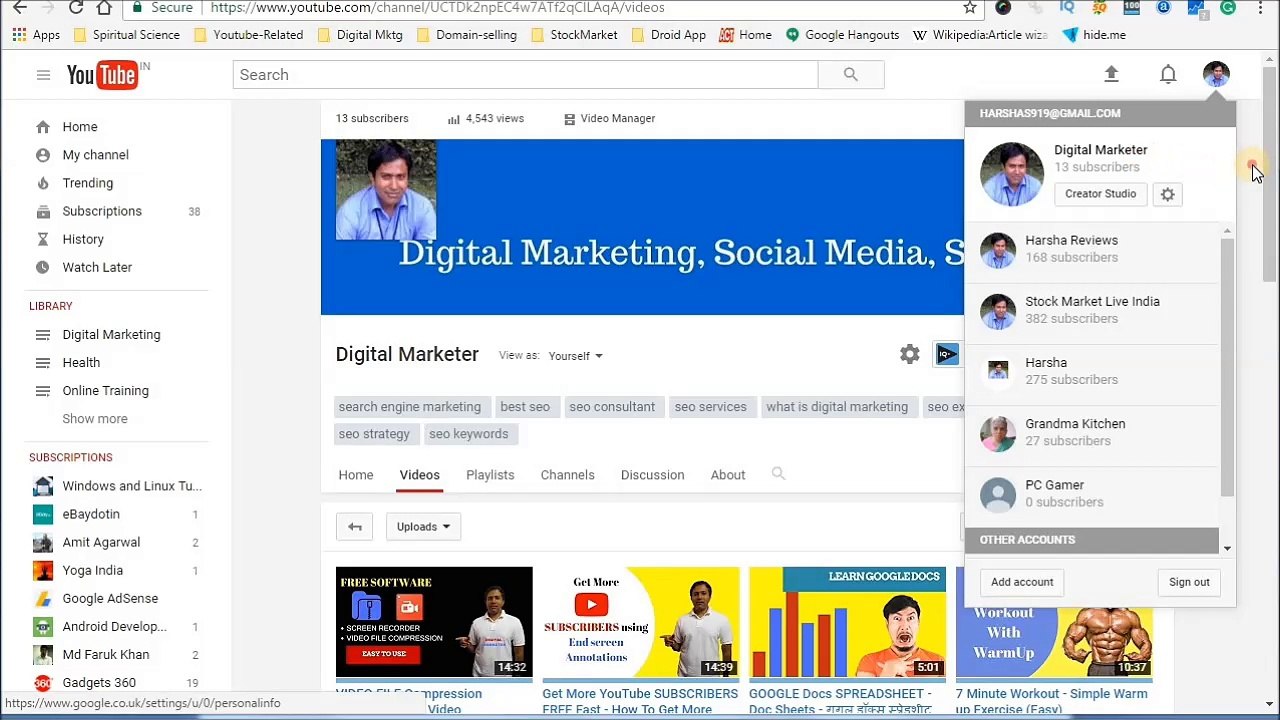Click the blue icon right of the channel gear
Screen dimensions: 1280x720
pyautogui.click(x=947, y=354)
